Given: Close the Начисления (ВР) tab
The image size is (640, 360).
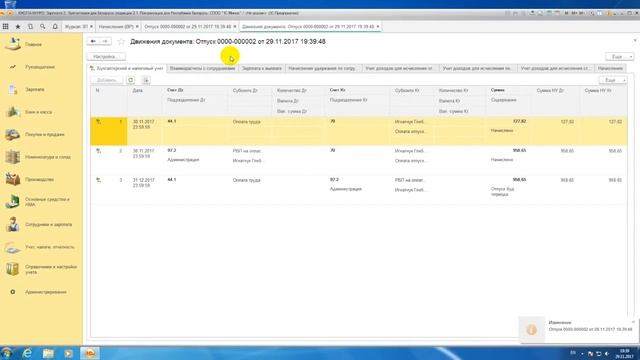Looking at the screenshot, I should click(137, 27).
